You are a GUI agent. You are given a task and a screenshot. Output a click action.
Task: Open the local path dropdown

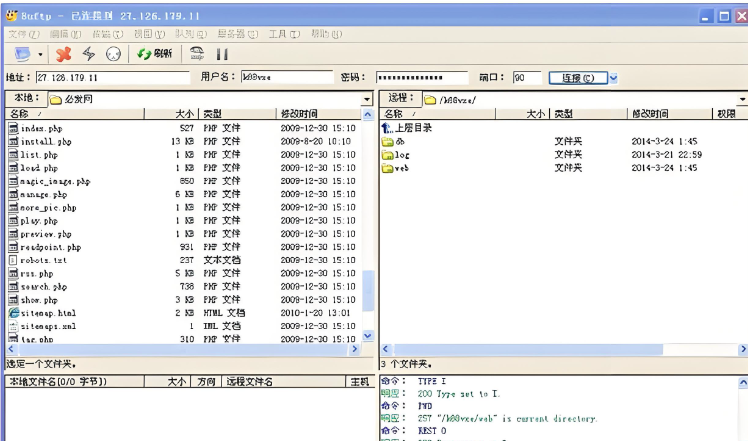(367, 100)
